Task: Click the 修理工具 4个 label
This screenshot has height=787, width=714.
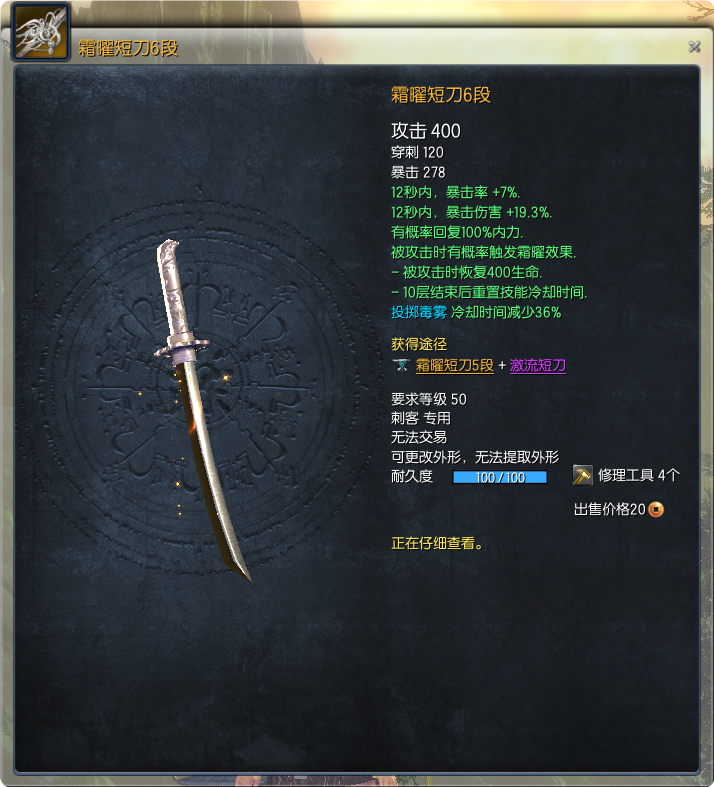Action: (638, 475)
